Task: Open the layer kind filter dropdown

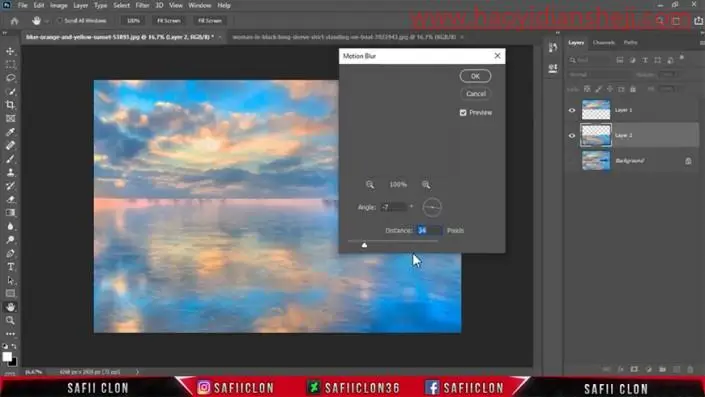Action: pos(589,60)
